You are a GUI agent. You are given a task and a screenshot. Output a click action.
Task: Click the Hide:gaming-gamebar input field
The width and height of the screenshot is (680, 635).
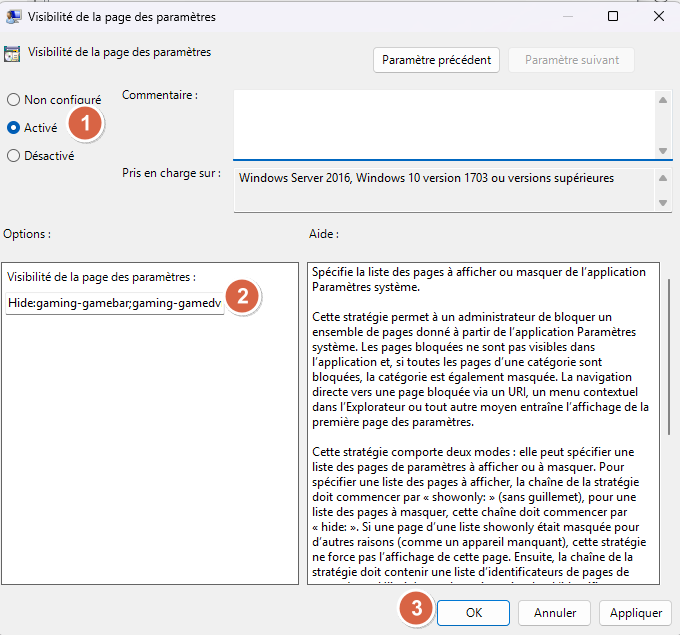115,303
